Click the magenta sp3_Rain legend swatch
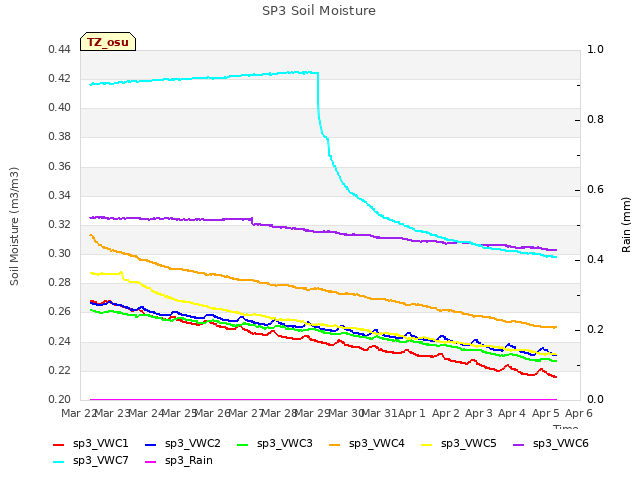The width and height of the screenshot is (640, 480). (x=151, y=462)
